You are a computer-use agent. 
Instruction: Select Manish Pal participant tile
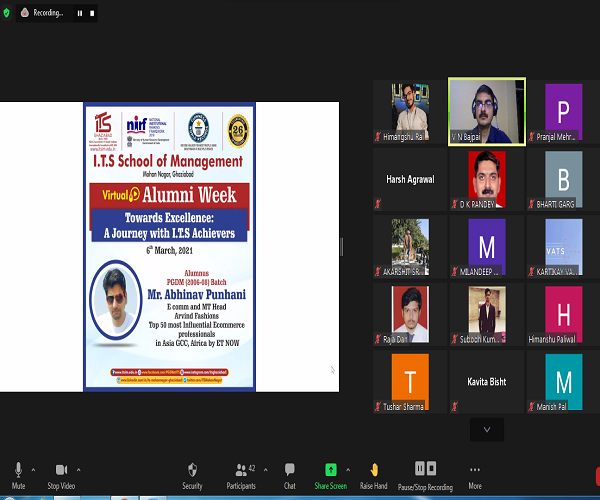click(x=563, y=381)
